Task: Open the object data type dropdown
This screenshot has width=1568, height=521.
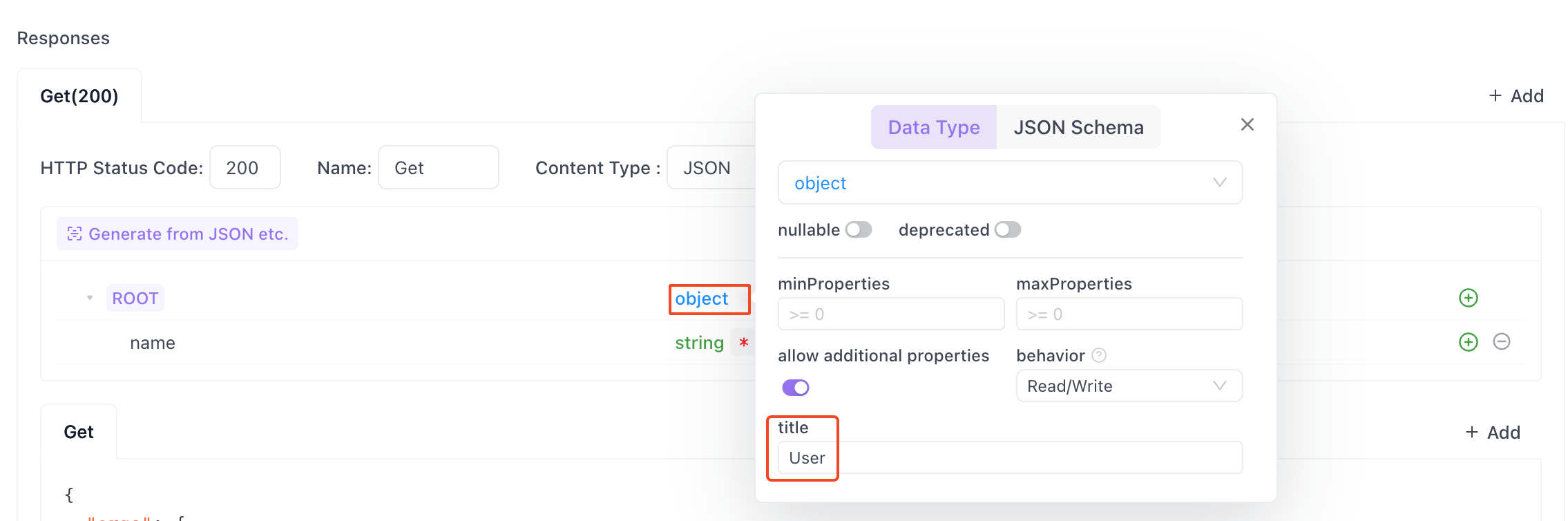Action: click(1009, 183)
